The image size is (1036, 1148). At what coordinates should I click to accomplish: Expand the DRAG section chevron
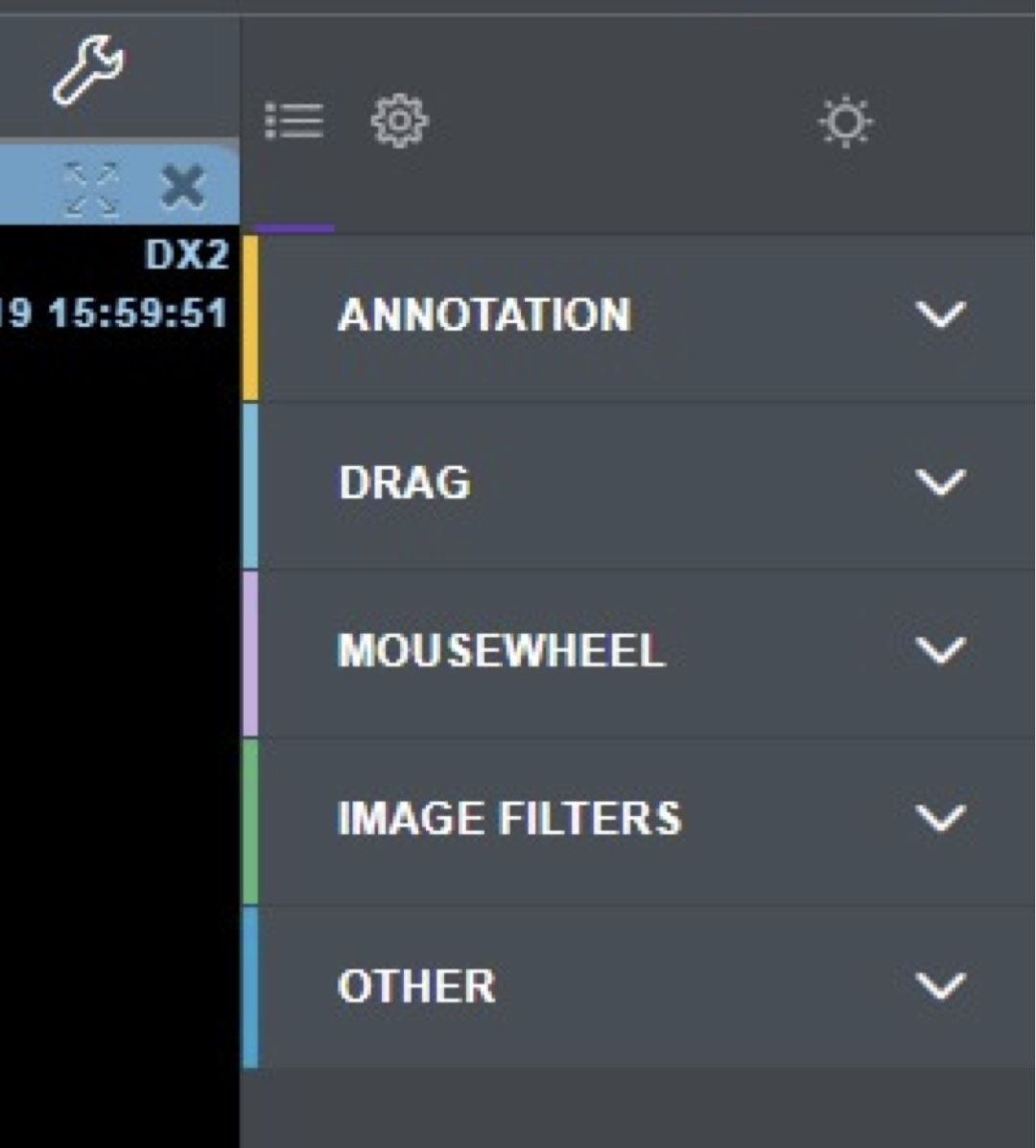(x=940, y=482)
